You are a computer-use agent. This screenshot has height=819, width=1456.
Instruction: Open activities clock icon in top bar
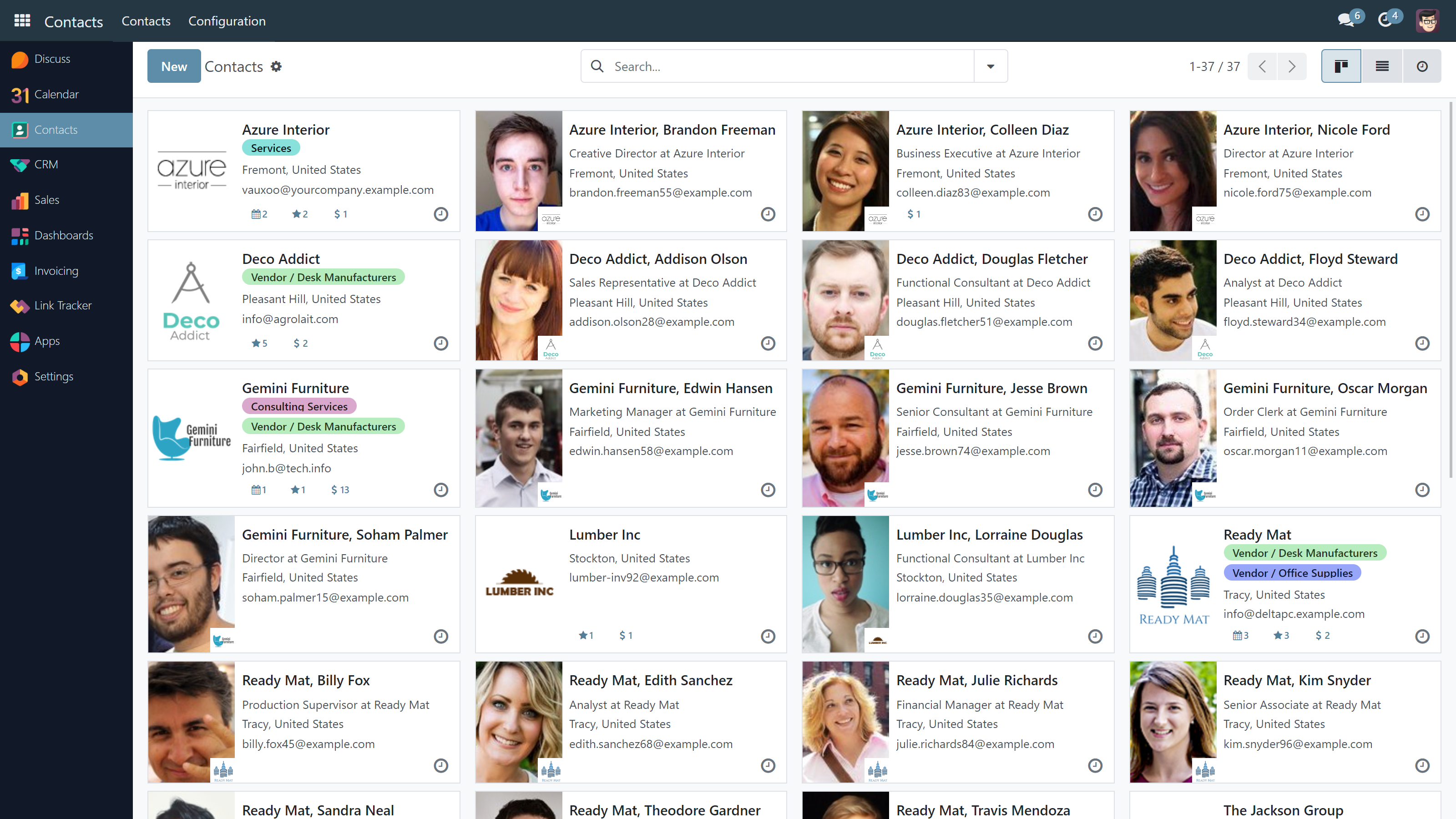(x=1385, y=20)
